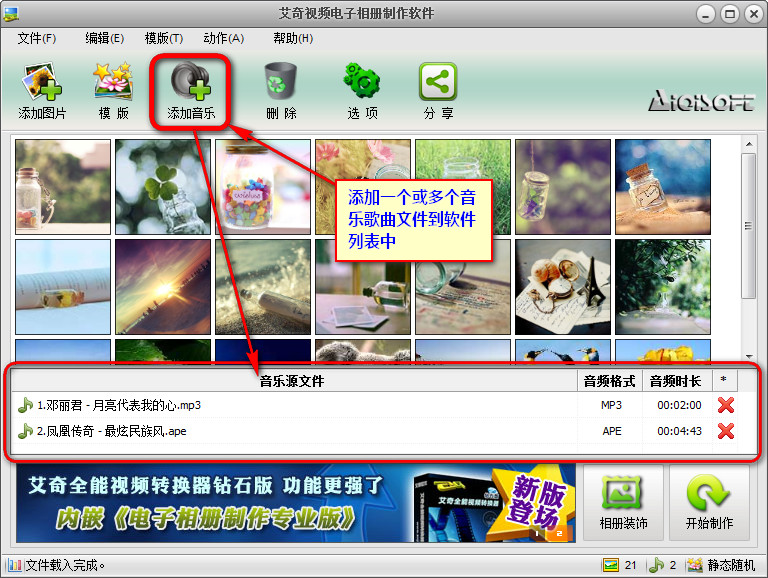Remove the 邓丽君 mp3 track with the red X
Screen dimensions: 768x578
tap(725, 405)
